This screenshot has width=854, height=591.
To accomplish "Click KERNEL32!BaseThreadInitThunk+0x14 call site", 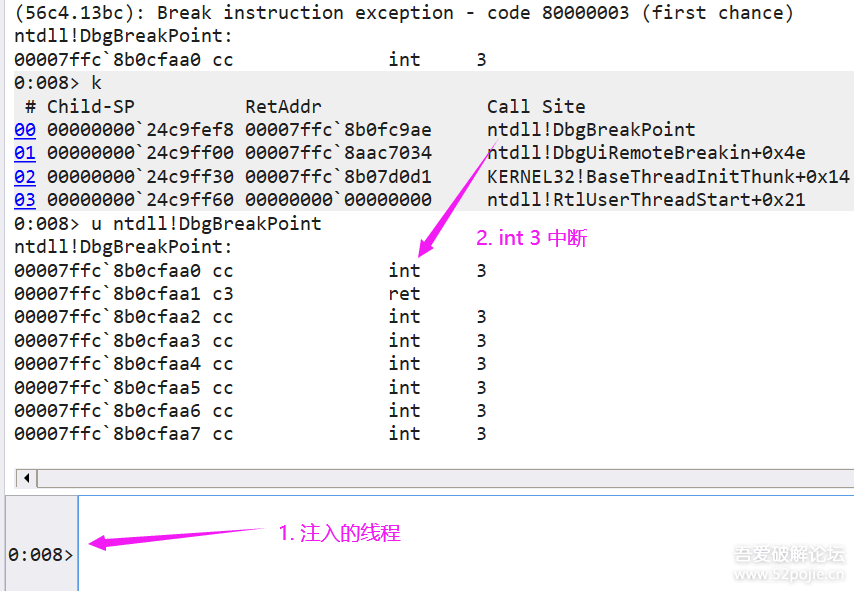I will click(x=667, y=177).
